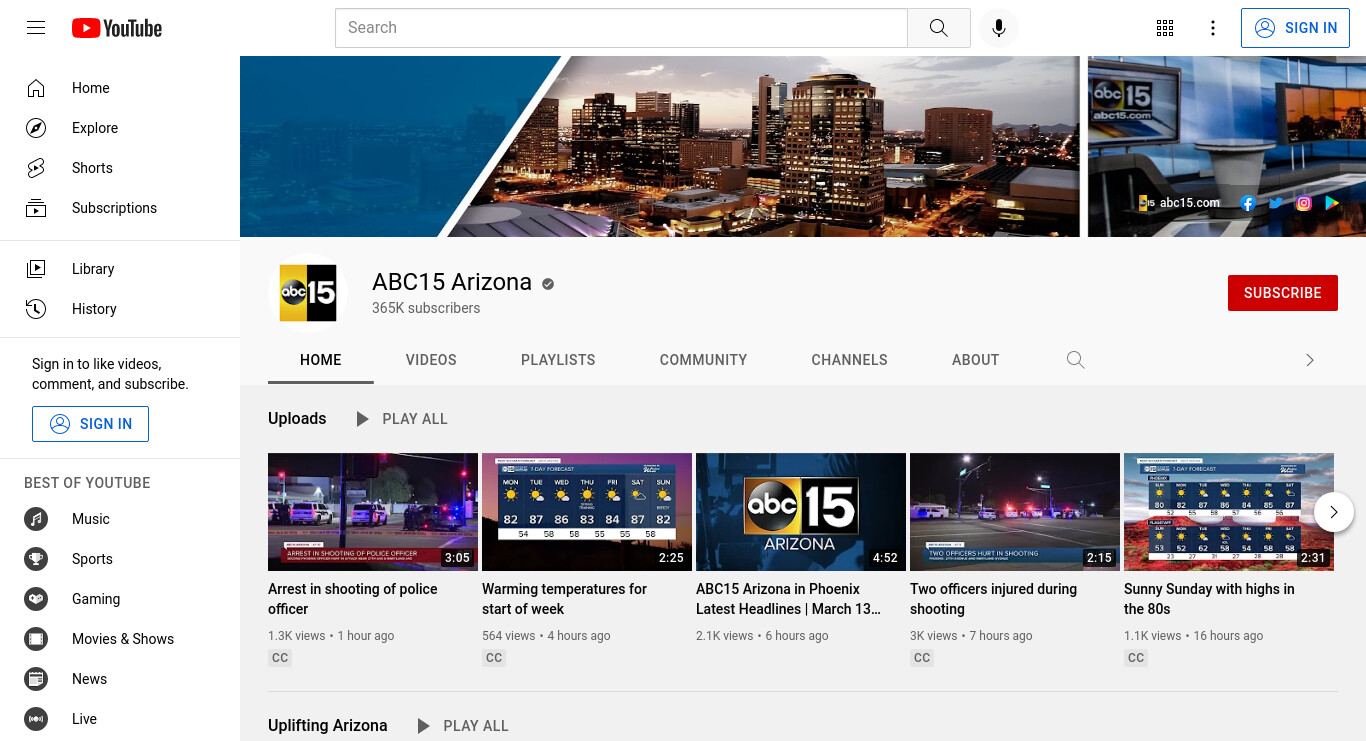Click the 365K subscribers text

coord(426,308)
